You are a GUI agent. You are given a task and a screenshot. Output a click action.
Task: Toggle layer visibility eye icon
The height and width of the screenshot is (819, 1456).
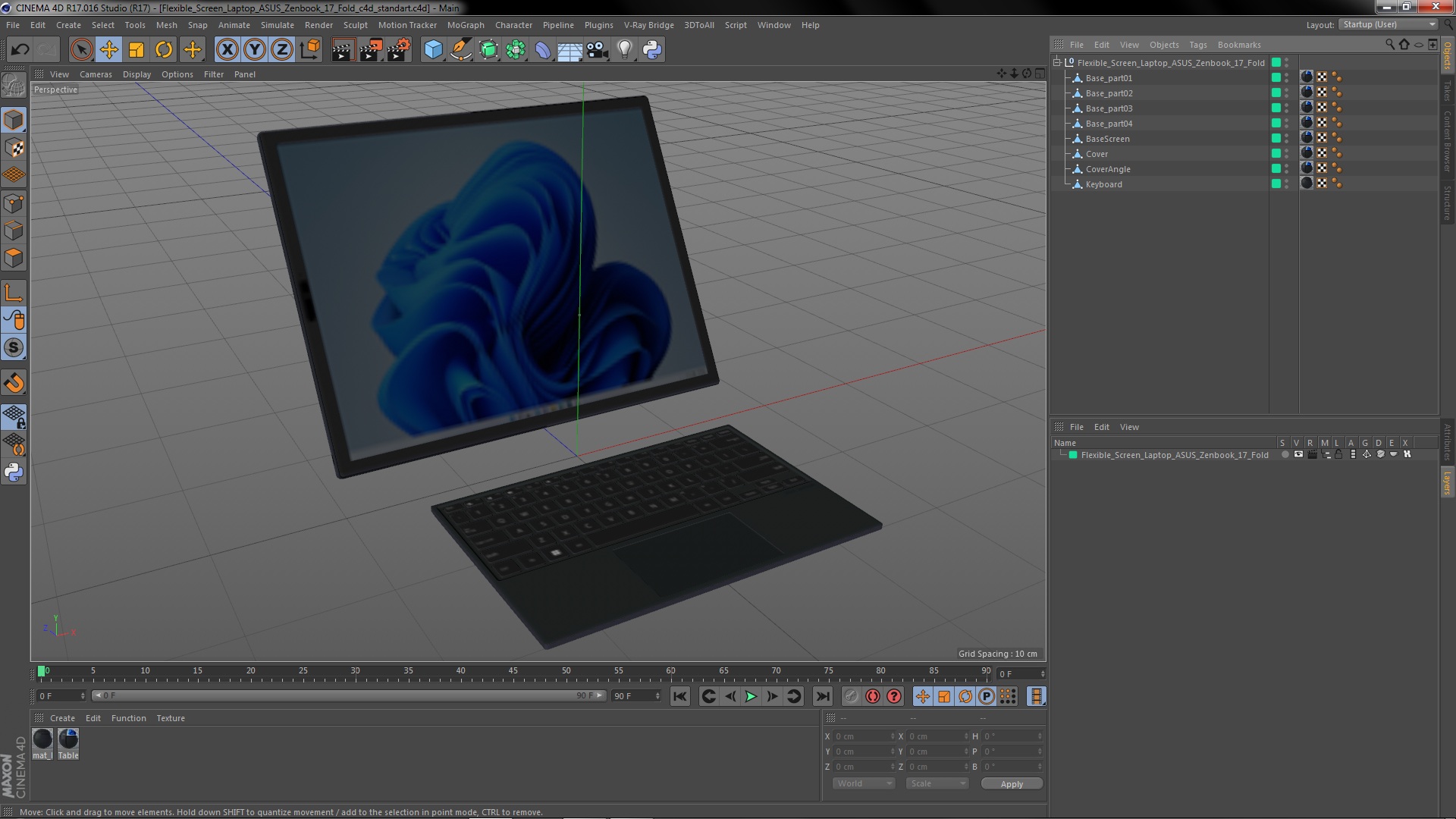(1298, 455)
